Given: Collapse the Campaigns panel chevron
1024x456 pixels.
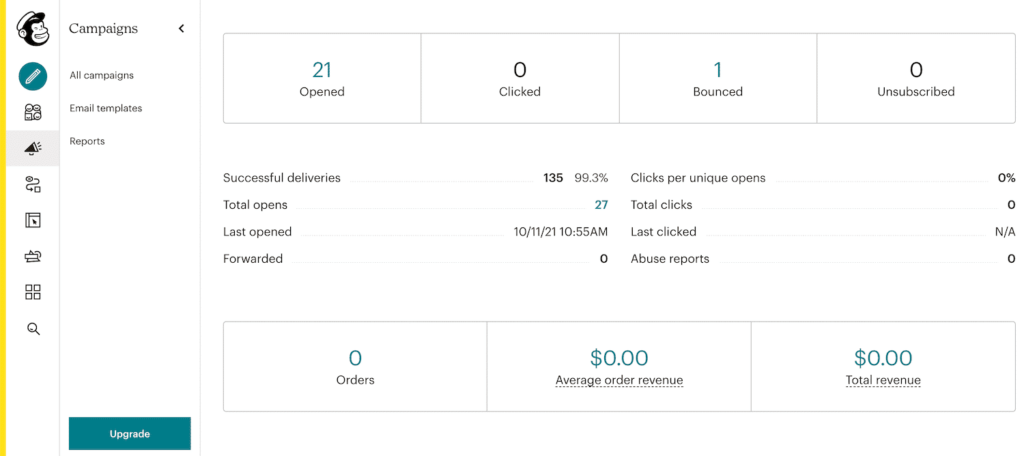Looking at the screenshot, I should 181,29.
